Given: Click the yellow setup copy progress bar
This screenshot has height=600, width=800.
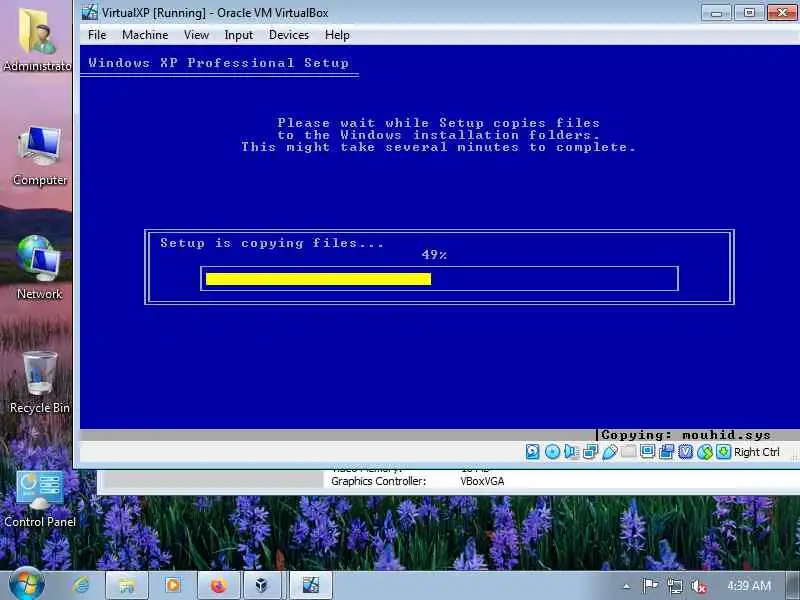Looking at the screenshot, I should (x=318, y=279).
